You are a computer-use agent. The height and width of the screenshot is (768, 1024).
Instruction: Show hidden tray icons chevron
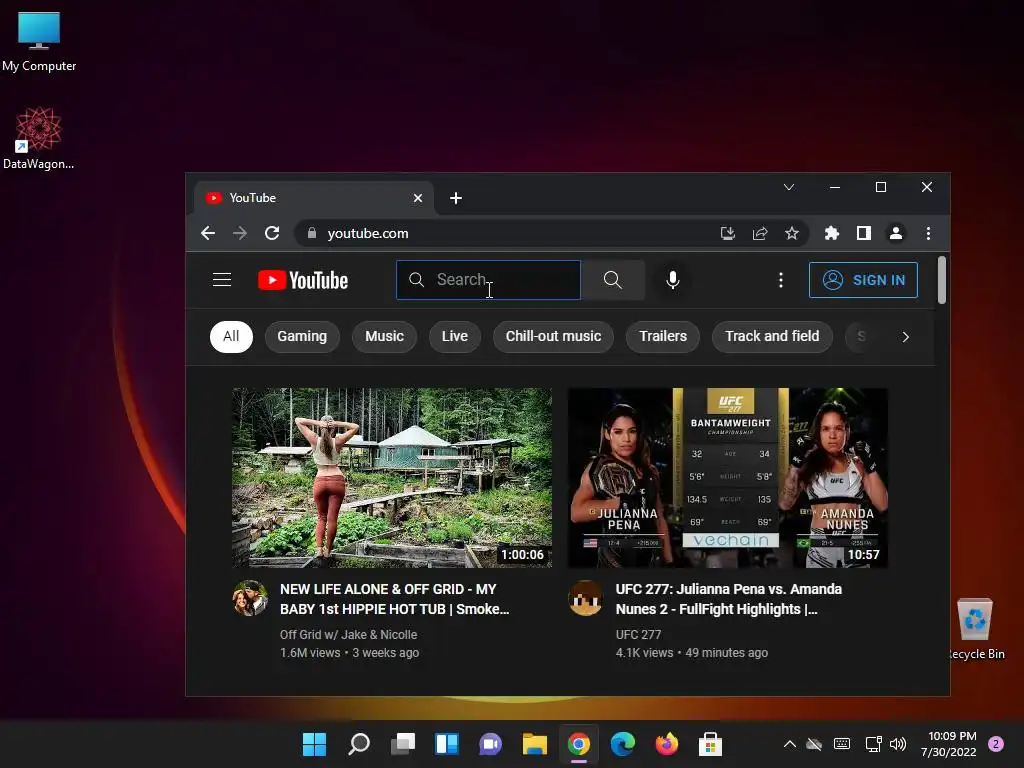tap(790, 744)
